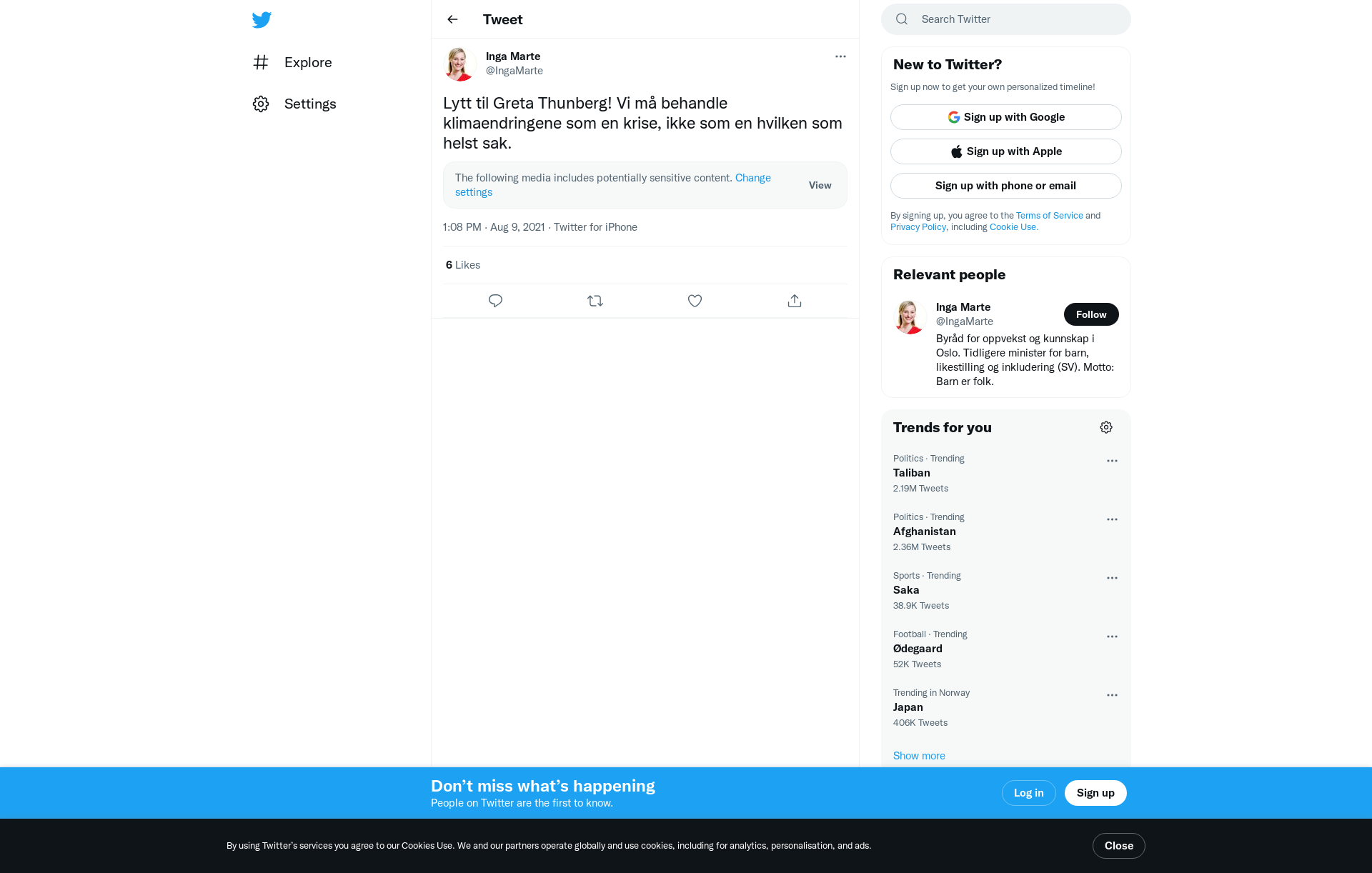
Task: Open options for Ødegaard trend
Action: click(x=1112, y=637)
